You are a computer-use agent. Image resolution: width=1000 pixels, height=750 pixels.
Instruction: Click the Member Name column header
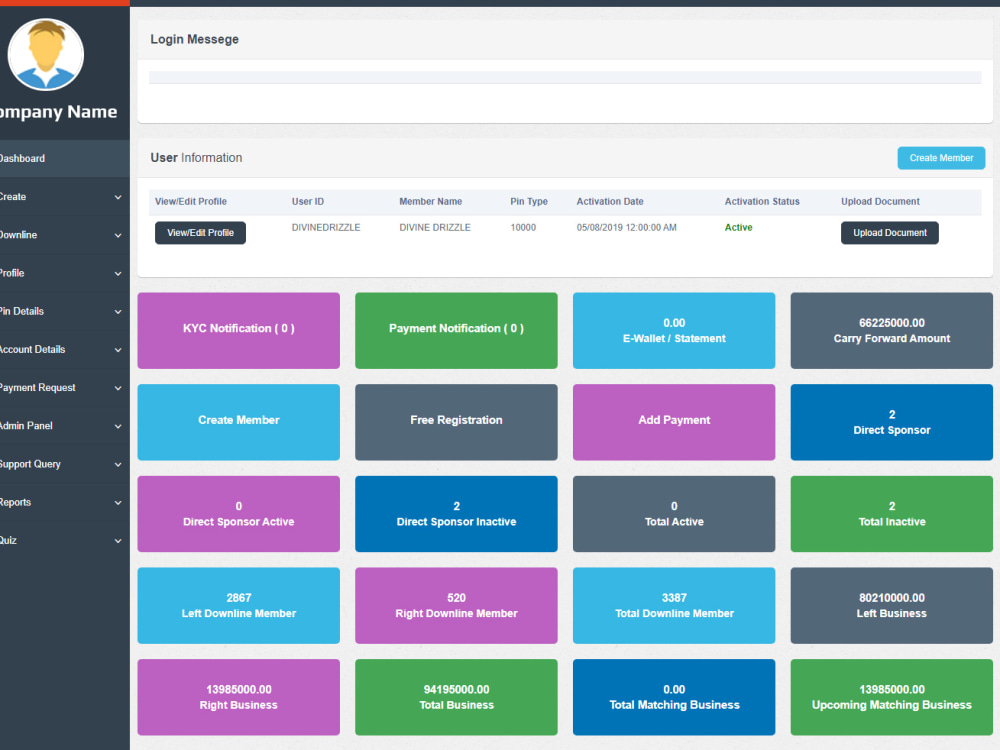430,202
